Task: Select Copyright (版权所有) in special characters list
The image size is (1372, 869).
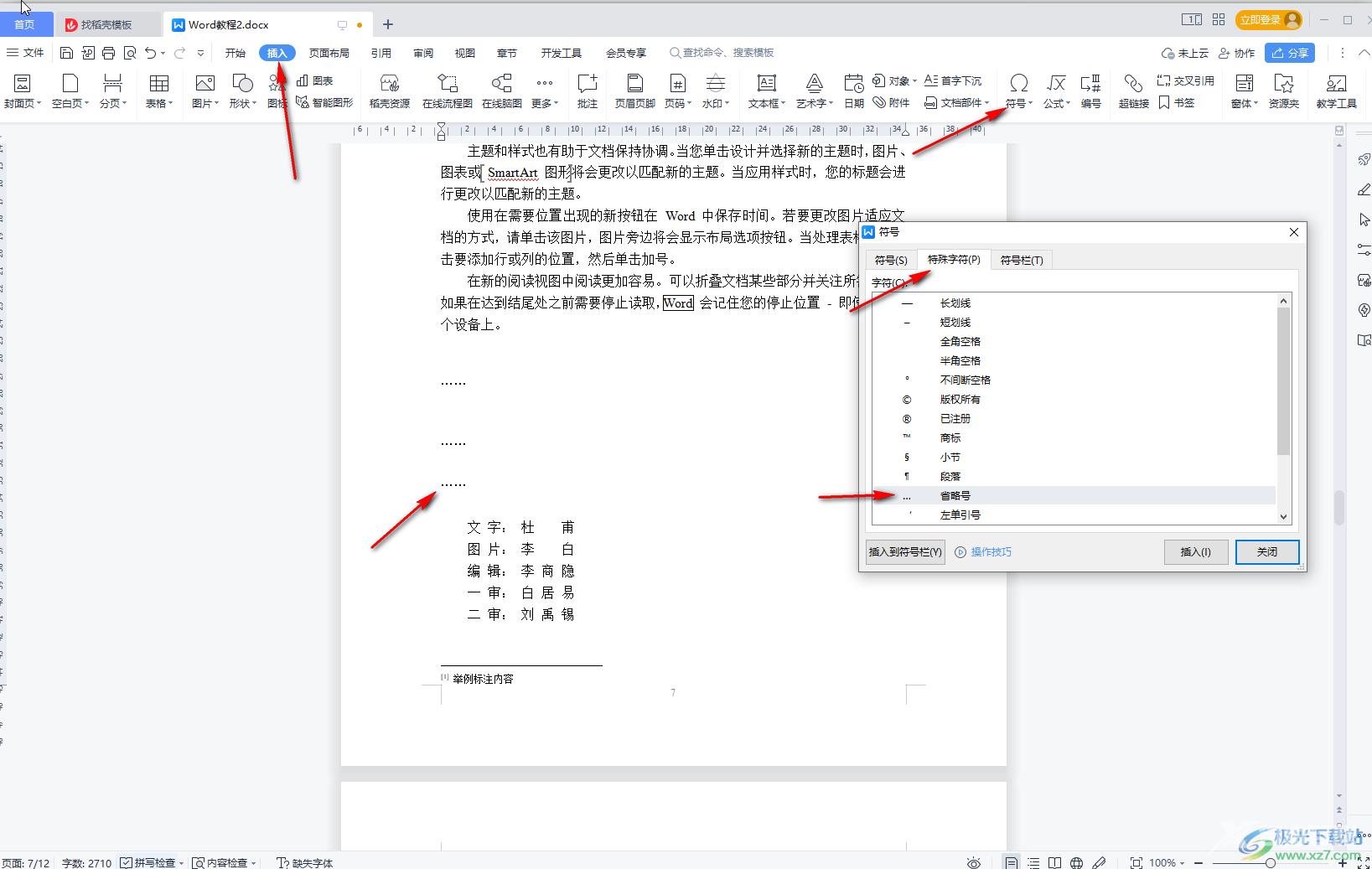Action: tap(1074, 400)
